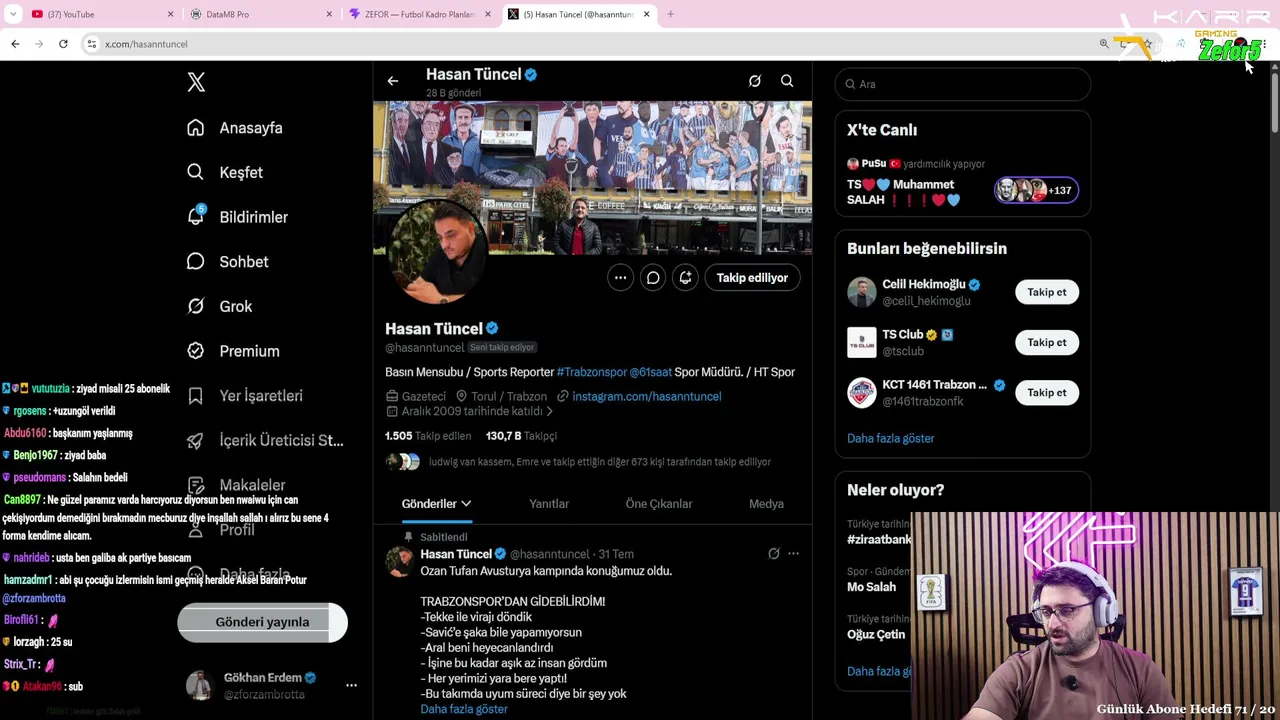This screenshot has height=720, width=1280.
Task: Open the Gökhan Erdem account menu dots
Action: click(351, 685)
